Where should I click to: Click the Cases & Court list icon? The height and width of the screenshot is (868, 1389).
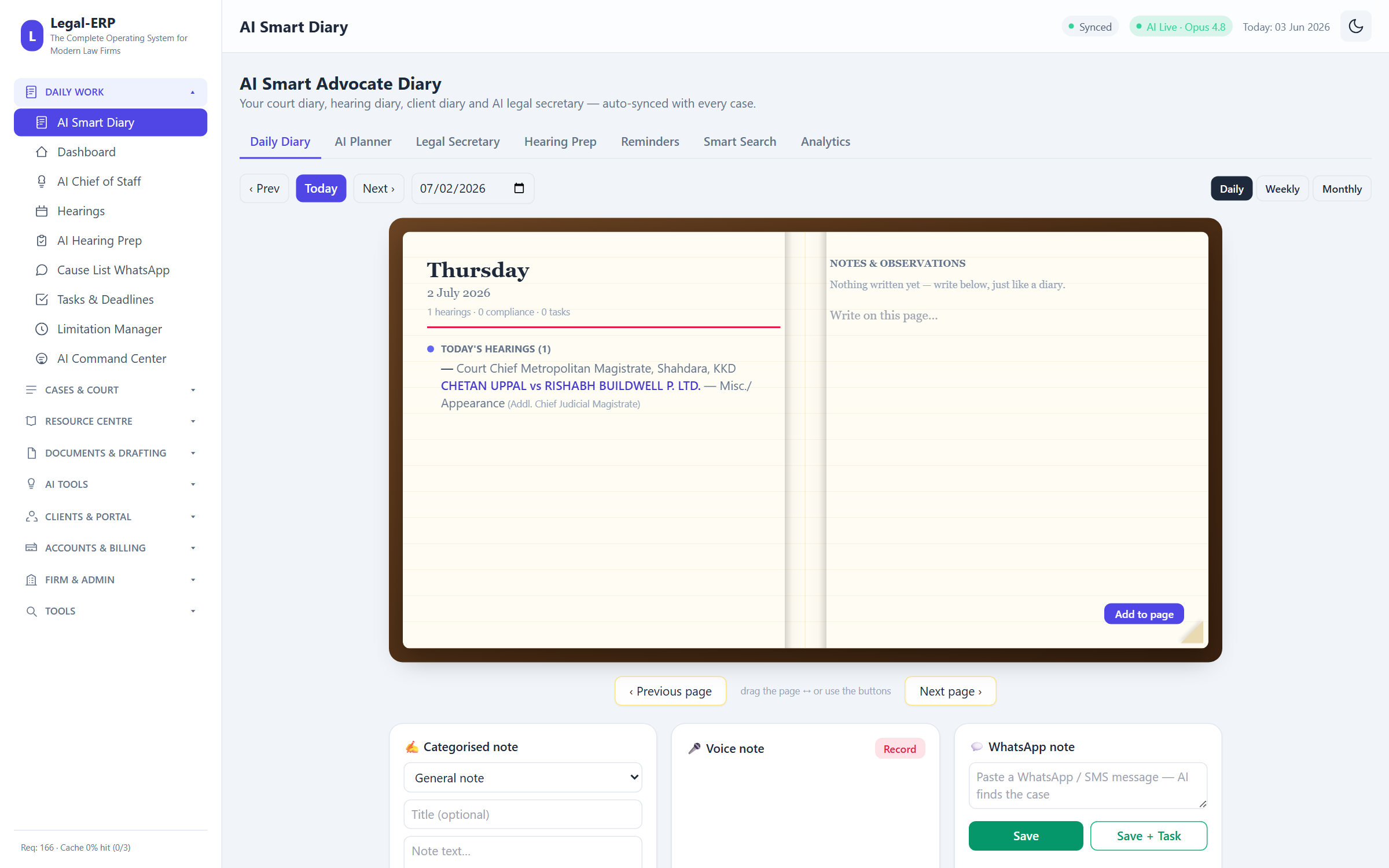click(x=31, y=389)
